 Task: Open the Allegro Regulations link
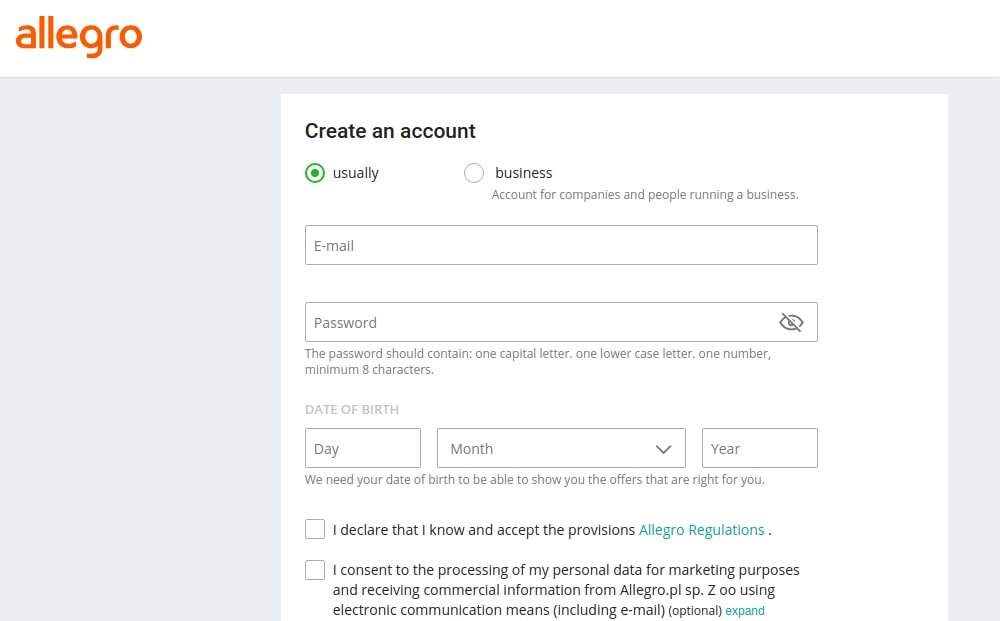(701, 530)
